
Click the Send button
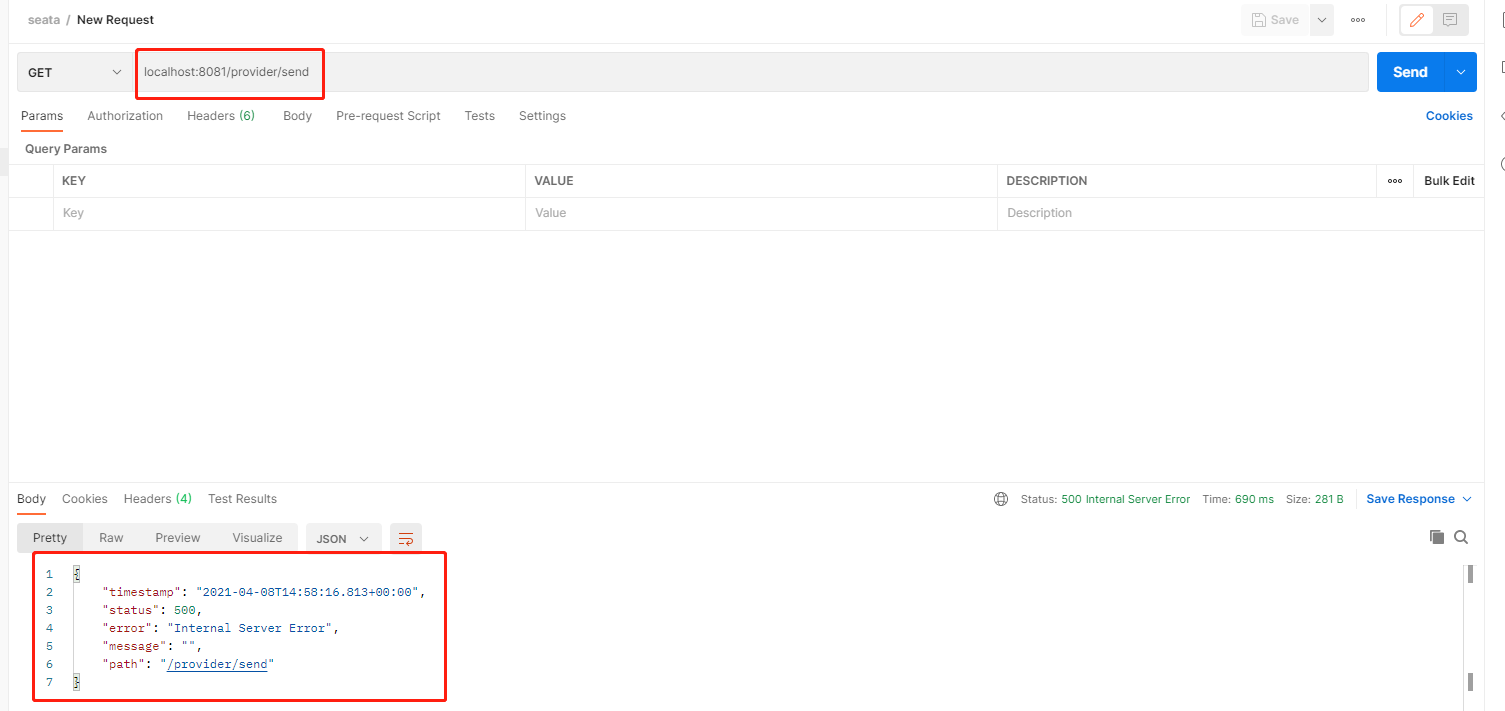click(1410, 72)
